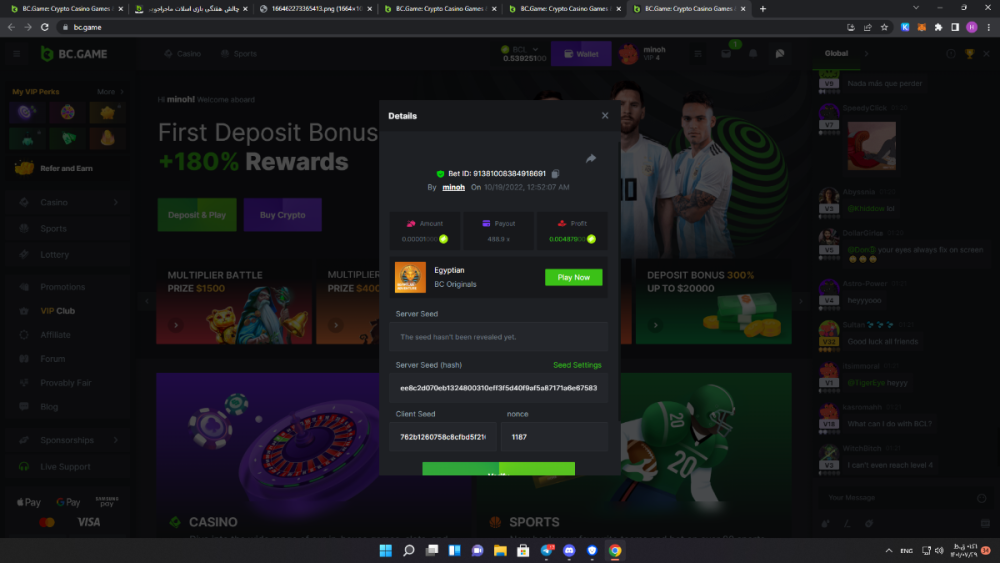Click the Client Seed field

[443, 437]
